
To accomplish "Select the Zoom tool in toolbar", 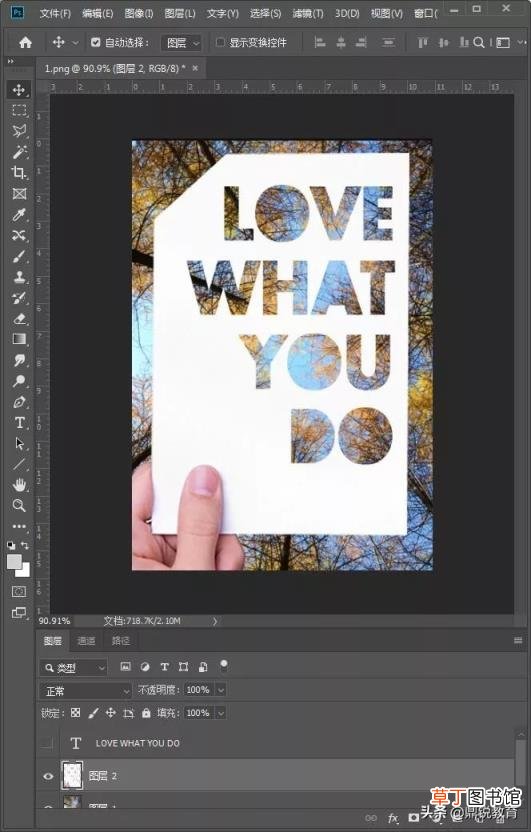I will [x=19, y=505].
